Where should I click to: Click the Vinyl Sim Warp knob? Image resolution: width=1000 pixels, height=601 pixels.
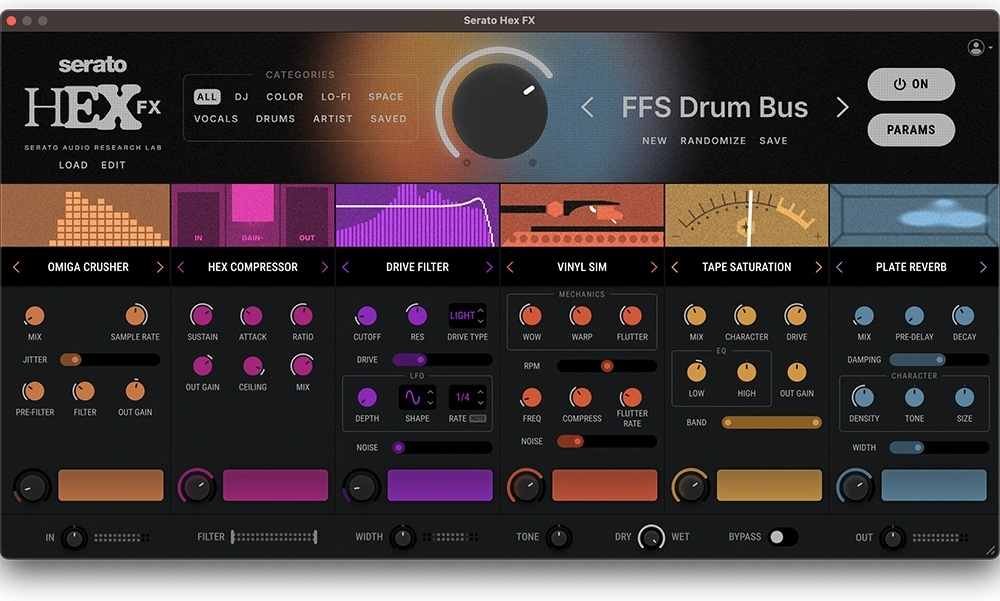[582, 315]
